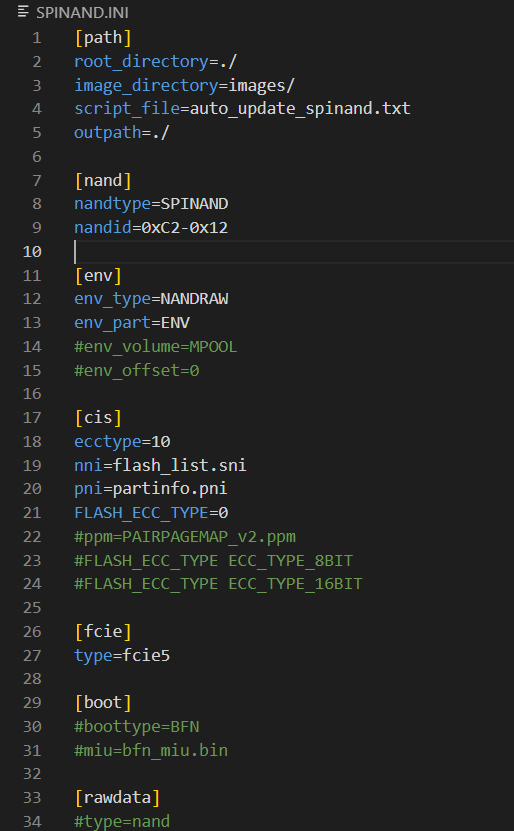Click comment #miu=bfn_miu.bin
Viewport: 514px width, 831px height.
click(x=151, y=750)
